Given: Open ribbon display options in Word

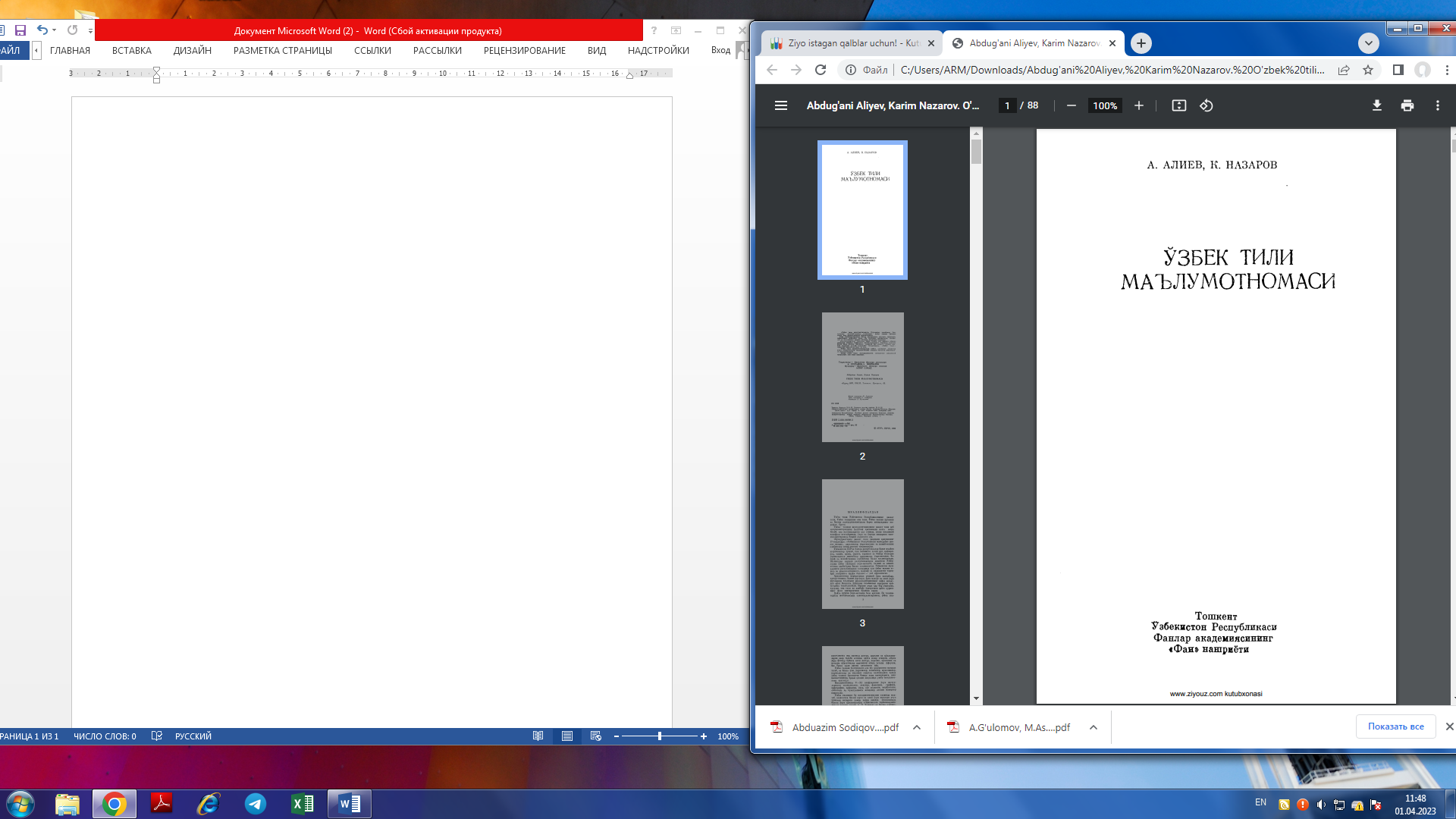Looking at the screenshot, I should click(676, 30).
